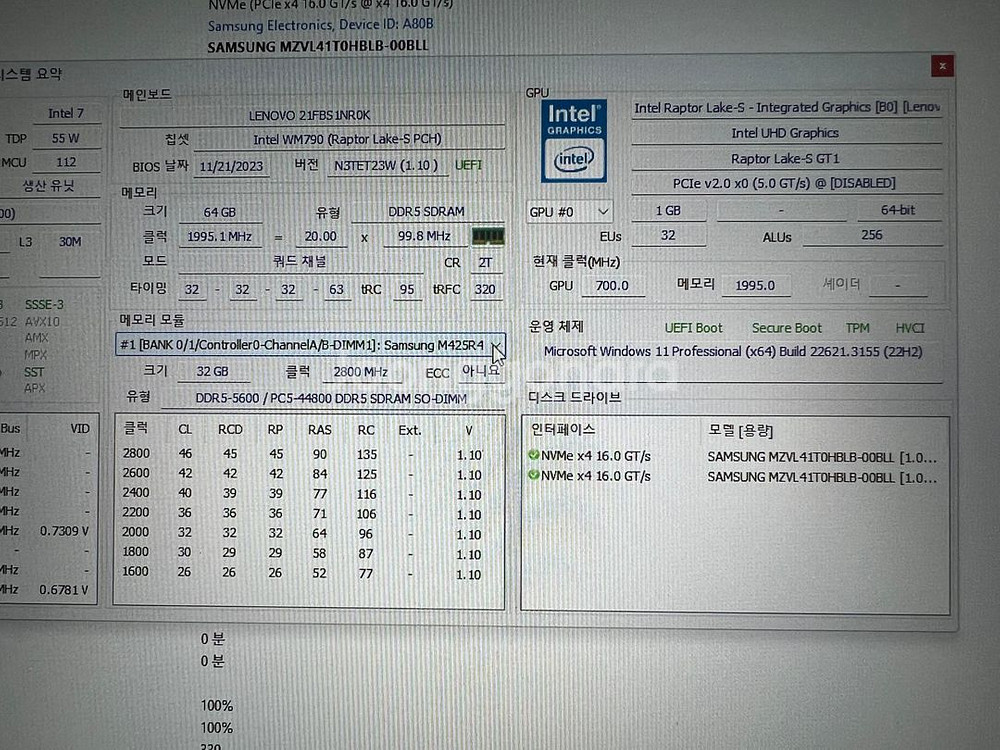Viewport: 1000px width, 750px height.
Task: Click the CL column header in timing table
Action: (x=185, y=430)
